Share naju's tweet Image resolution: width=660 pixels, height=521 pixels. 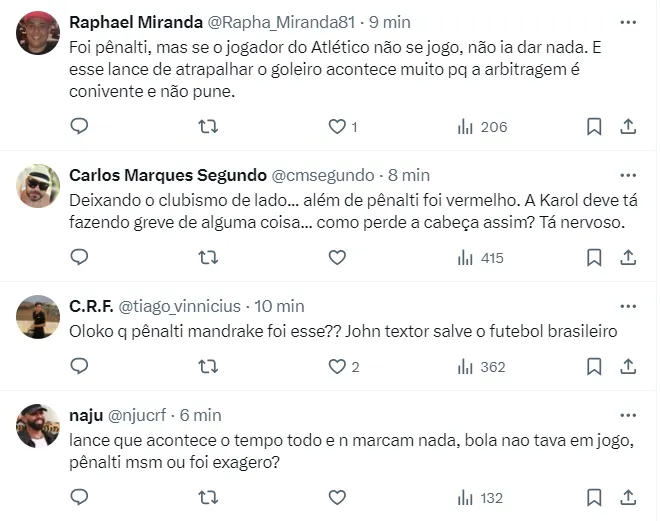click(628, 497)
